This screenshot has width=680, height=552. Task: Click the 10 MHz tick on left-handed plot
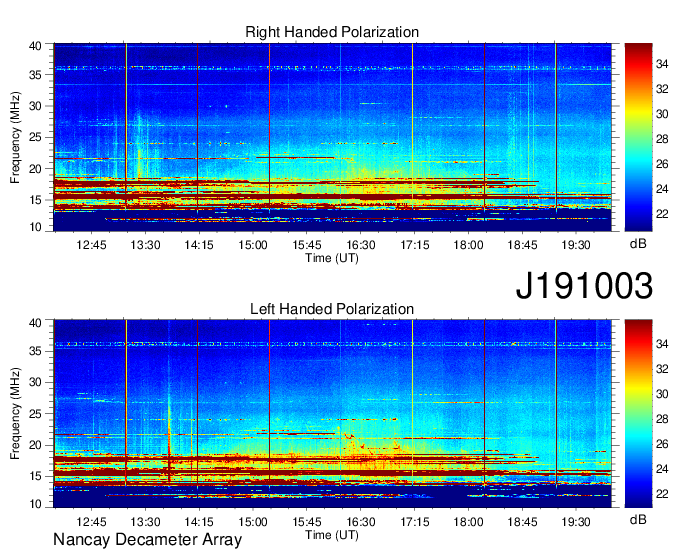[35, 504]
